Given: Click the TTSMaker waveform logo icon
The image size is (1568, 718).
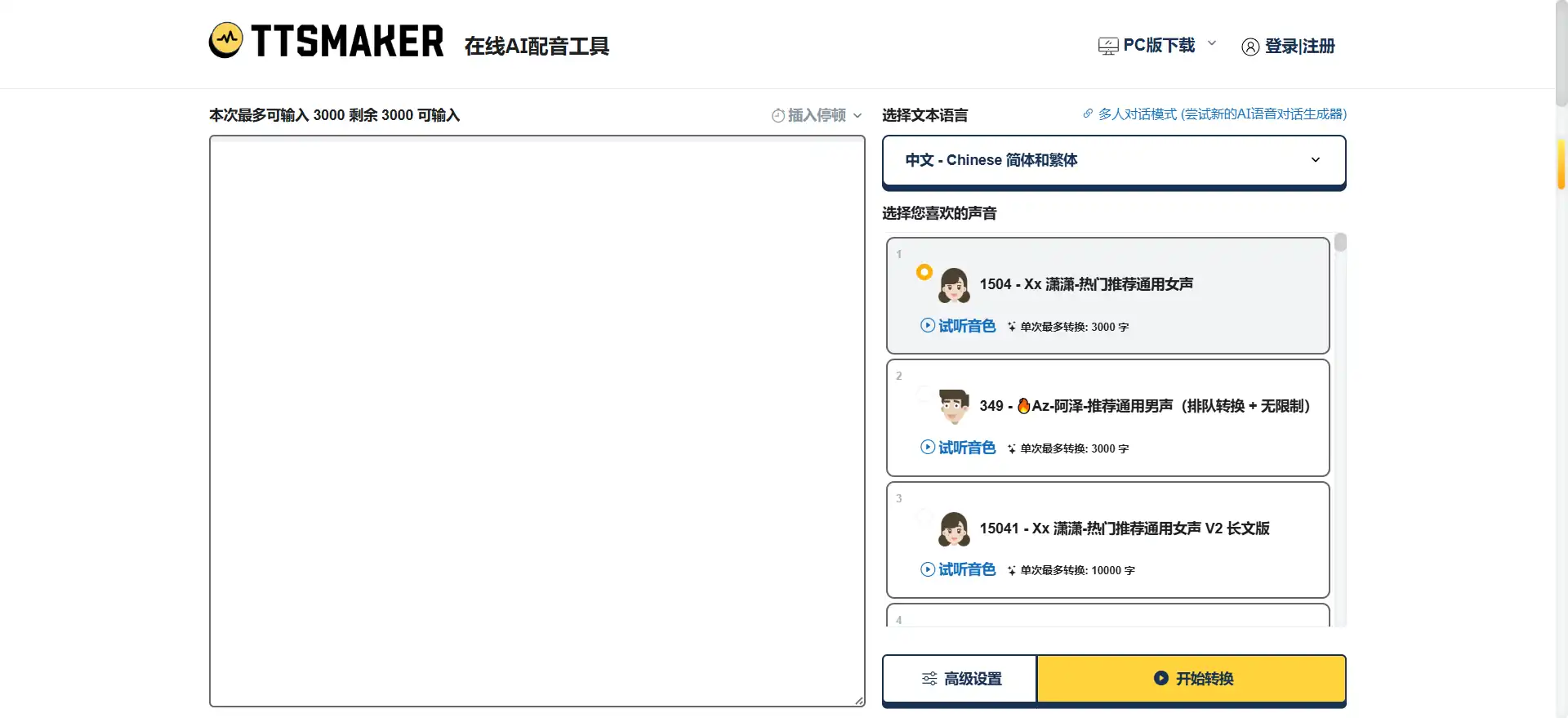Looking at the screenshot, I should (x=225, y=40).
